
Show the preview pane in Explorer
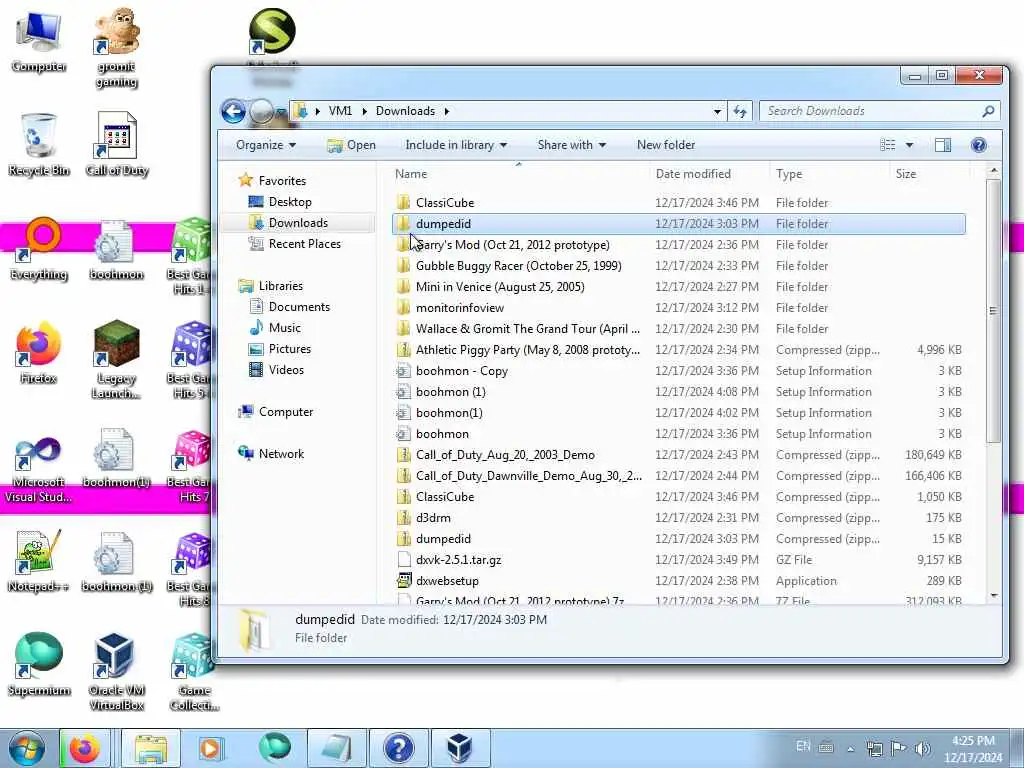[942, 145]
